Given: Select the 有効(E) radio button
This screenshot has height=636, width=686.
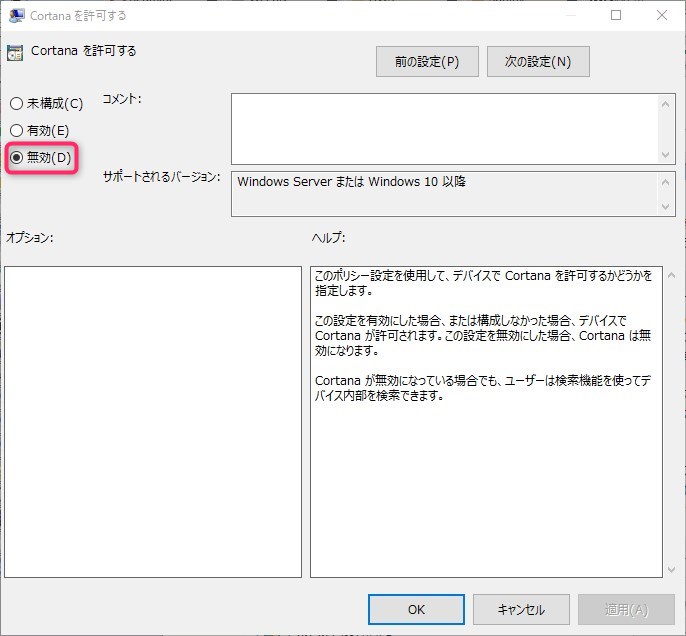Looking at the screenshot, I should tap(17, 130).
